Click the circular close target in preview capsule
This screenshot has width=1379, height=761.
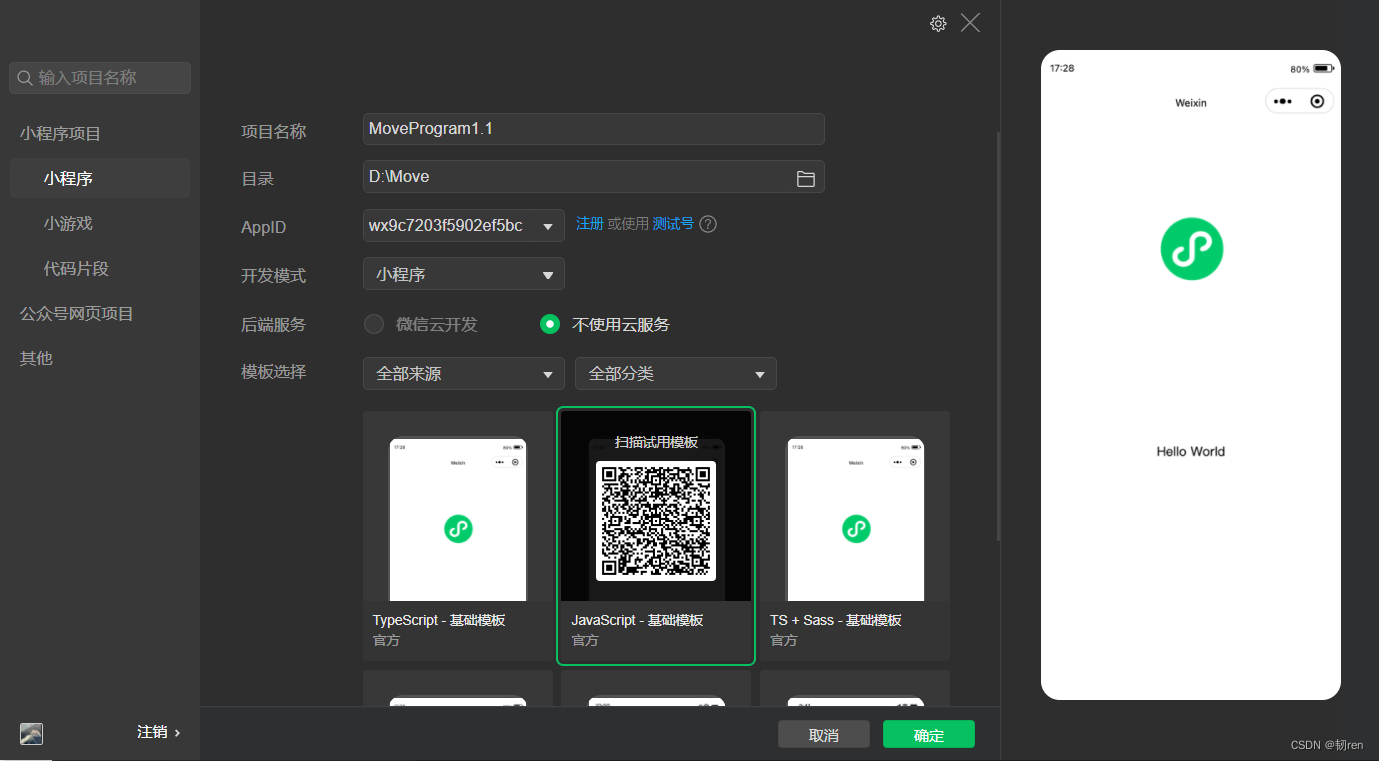pyautogui.click(x=1317, y=101)
